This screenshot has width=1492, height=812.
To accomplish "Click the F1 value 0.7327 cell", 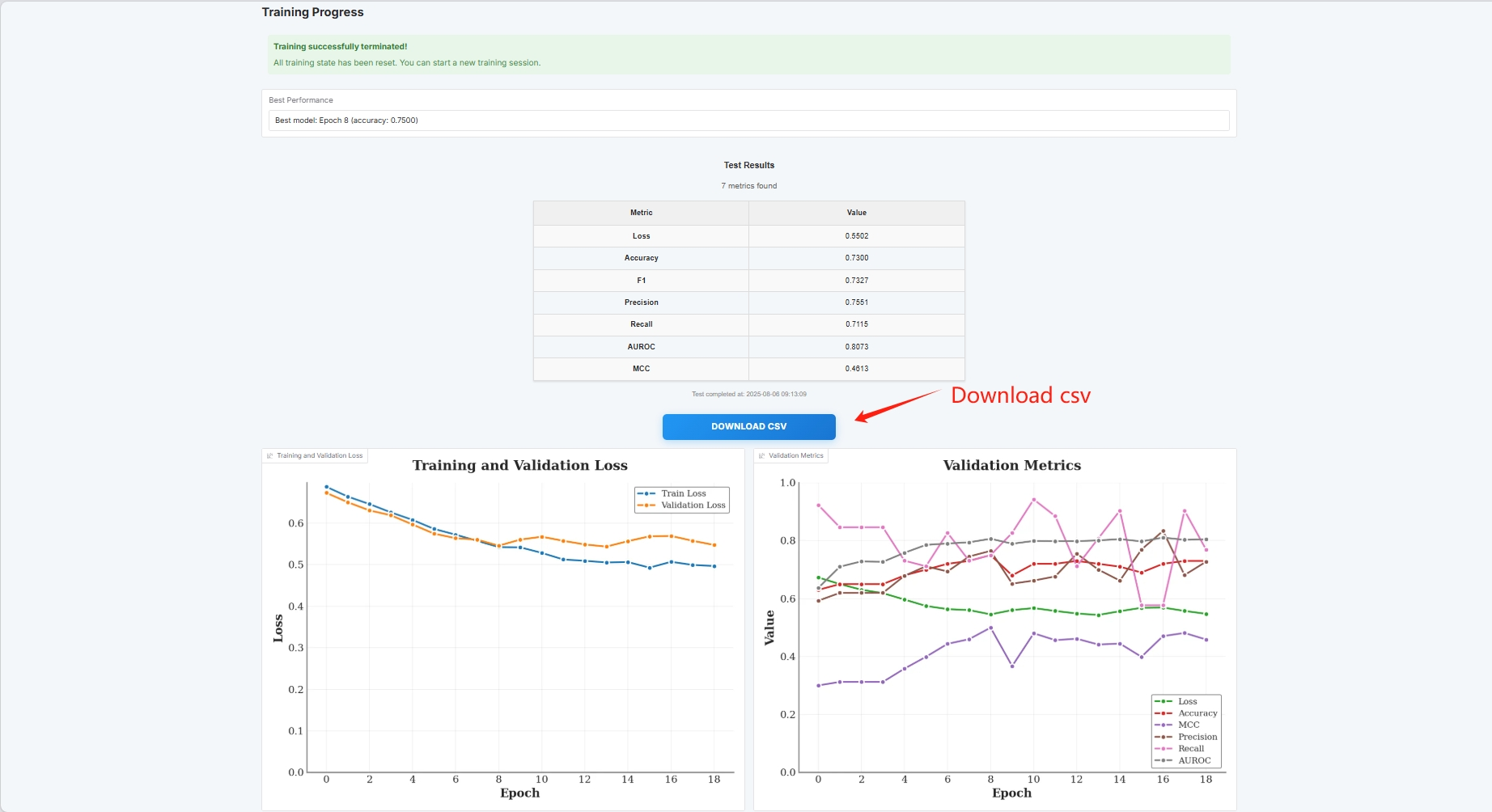I will (x=856, y=281).
